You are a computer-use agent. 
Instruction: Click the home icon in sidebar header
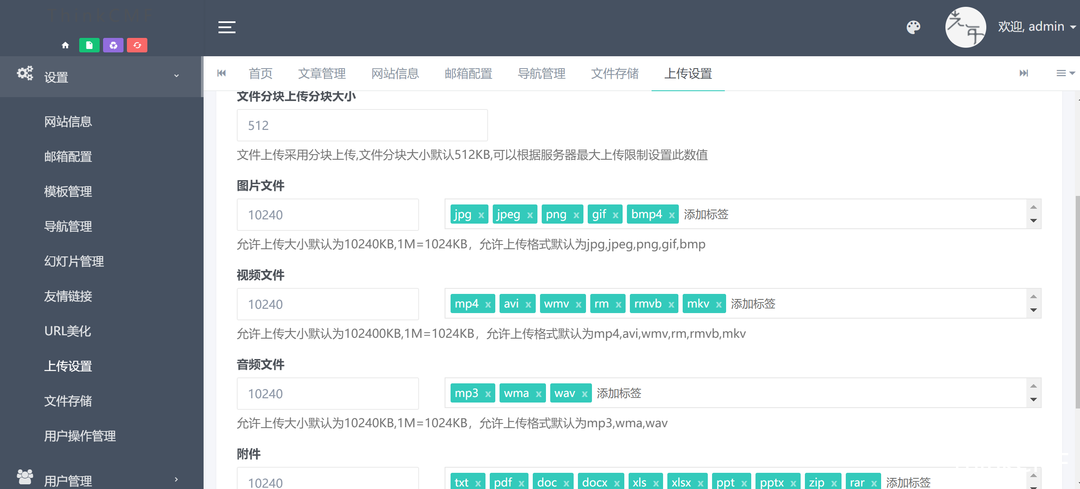click(x=65, y=45)
